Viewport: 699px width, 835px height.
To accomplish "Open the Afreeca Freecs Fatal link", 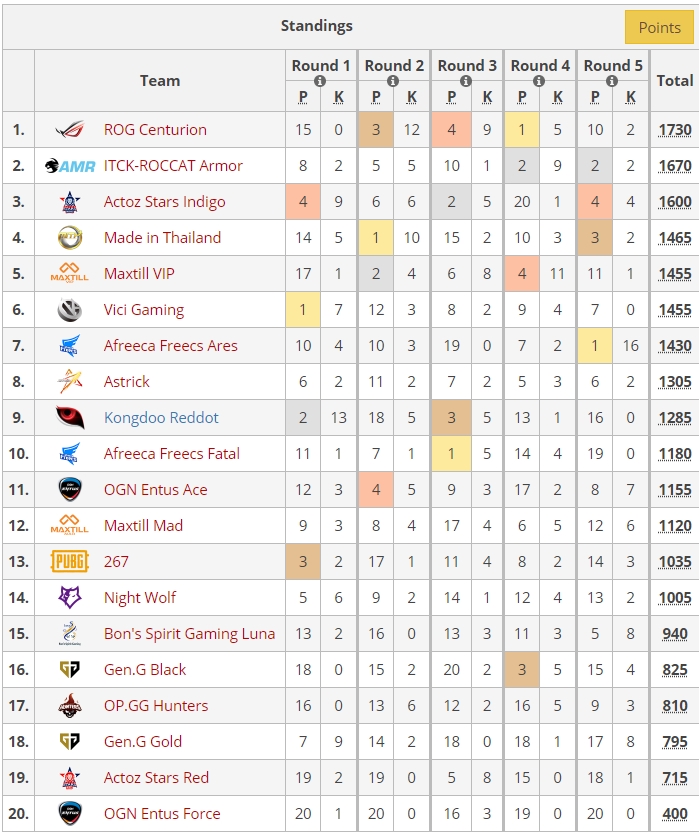I will [x=171, y=453].
